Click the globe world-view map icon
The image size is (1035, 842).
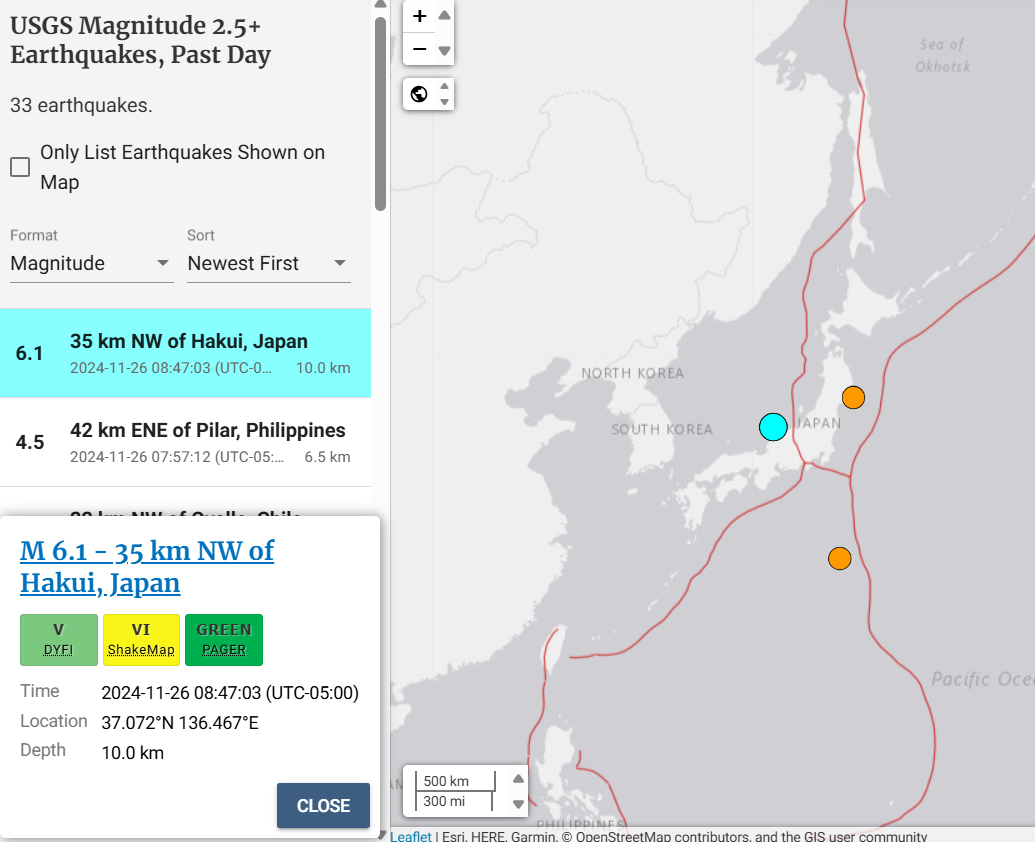[x=419, y=94]
